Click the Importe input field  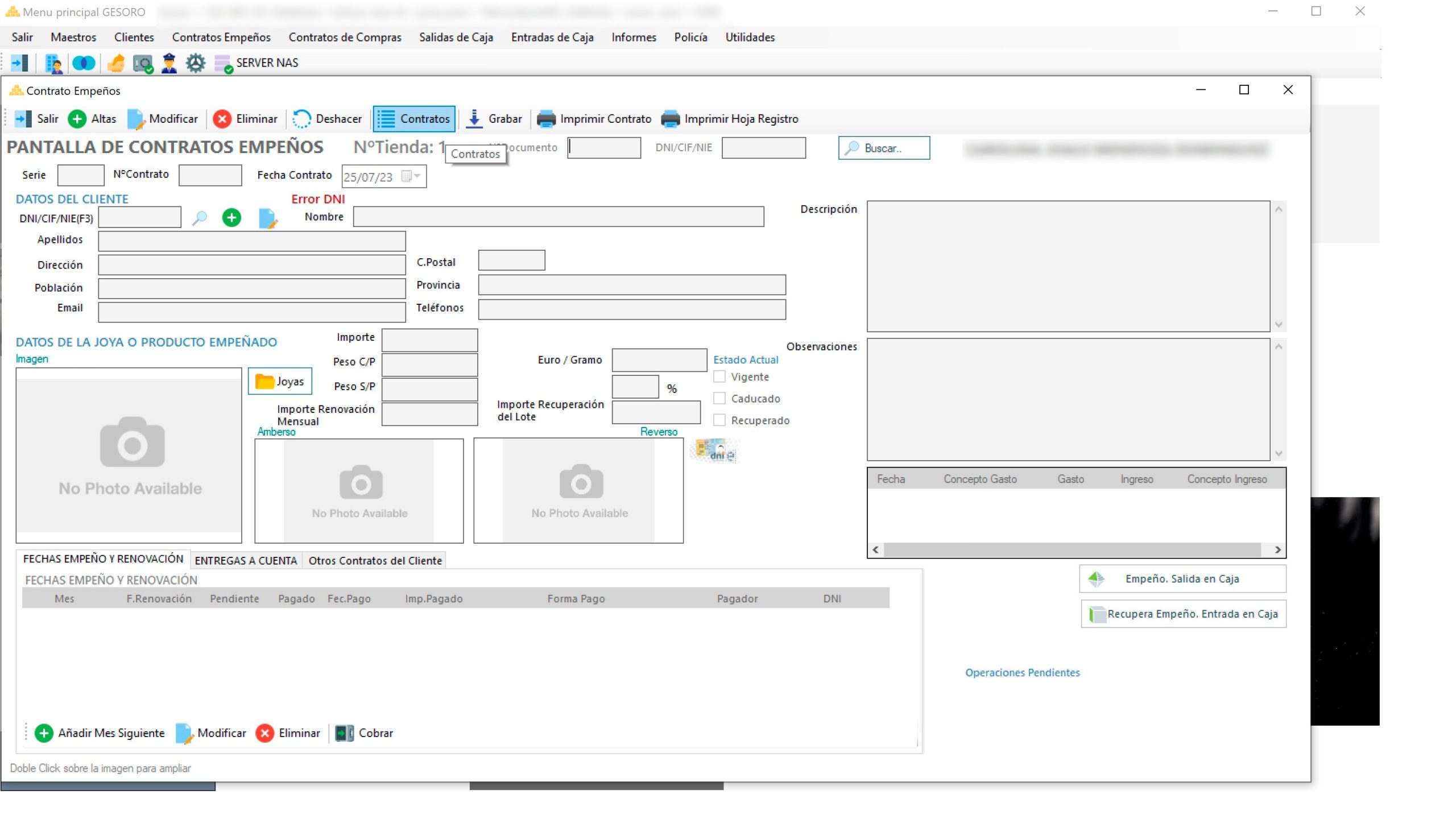tap(429, 340)
